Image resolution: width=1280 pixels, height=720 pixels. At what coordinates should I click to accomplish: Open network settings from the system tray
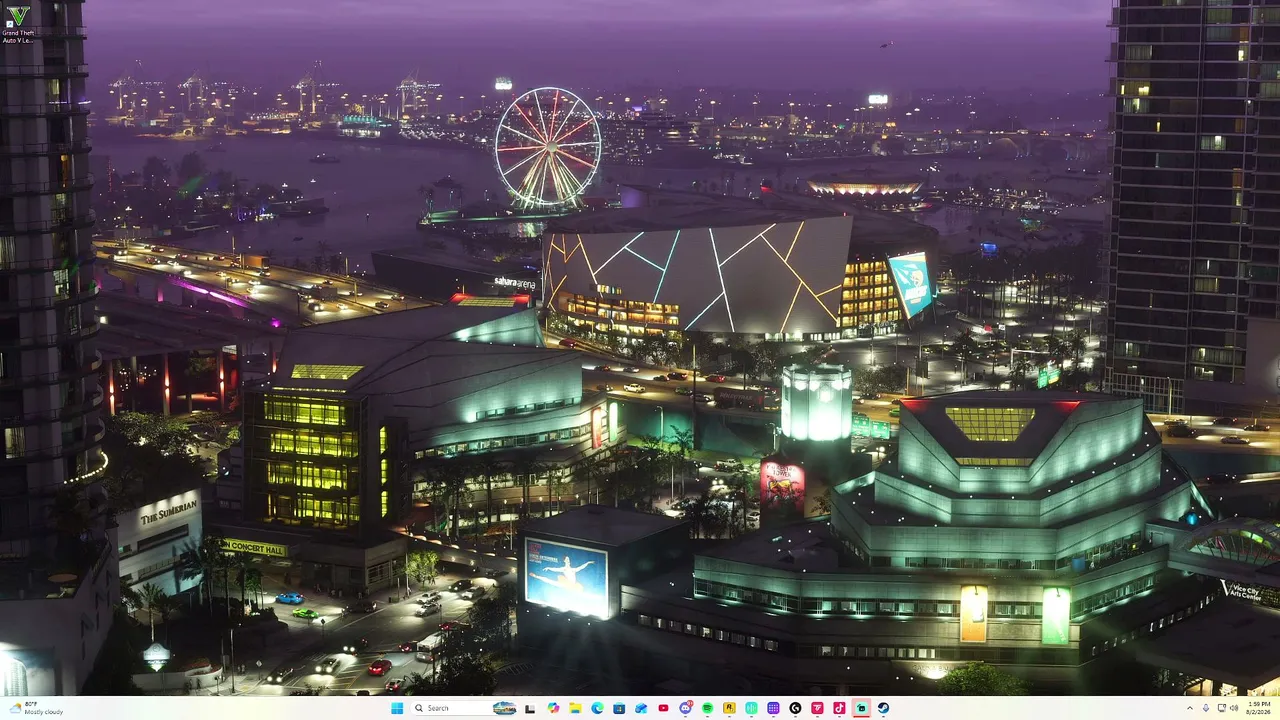[1220, 708]
